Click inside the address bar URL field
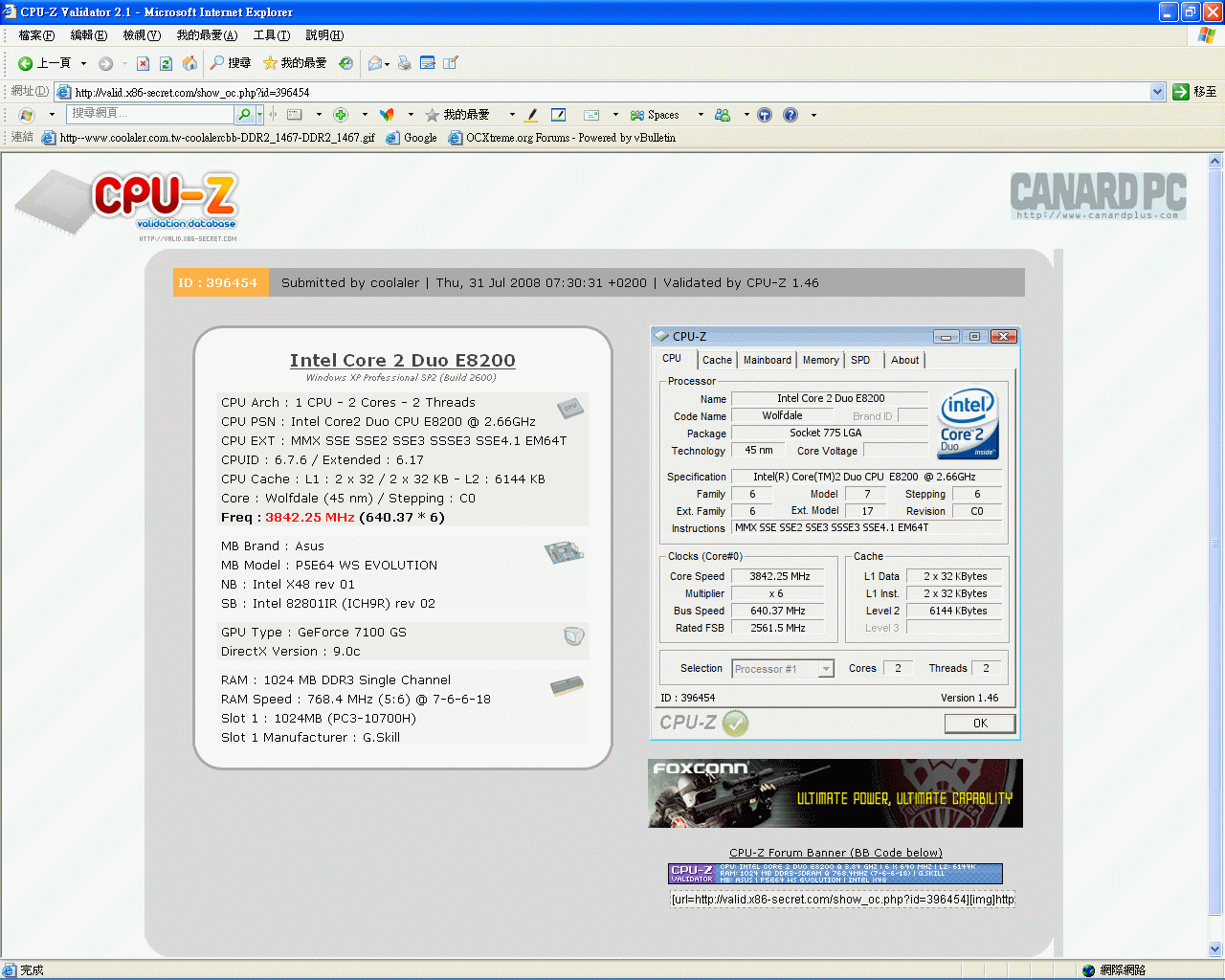Image resolution: width=1225 pixels, height=980 pixels. [x=603, y=92]
